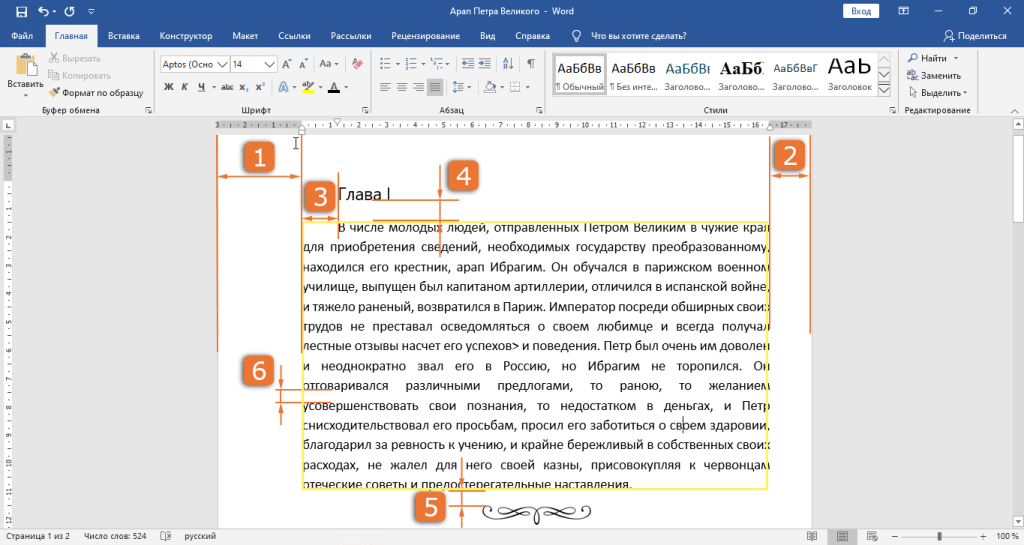The height and width of the screenshot is (545, 1024).
Task: Open the Aa change case menu
Action: click(x=328, y=64)
